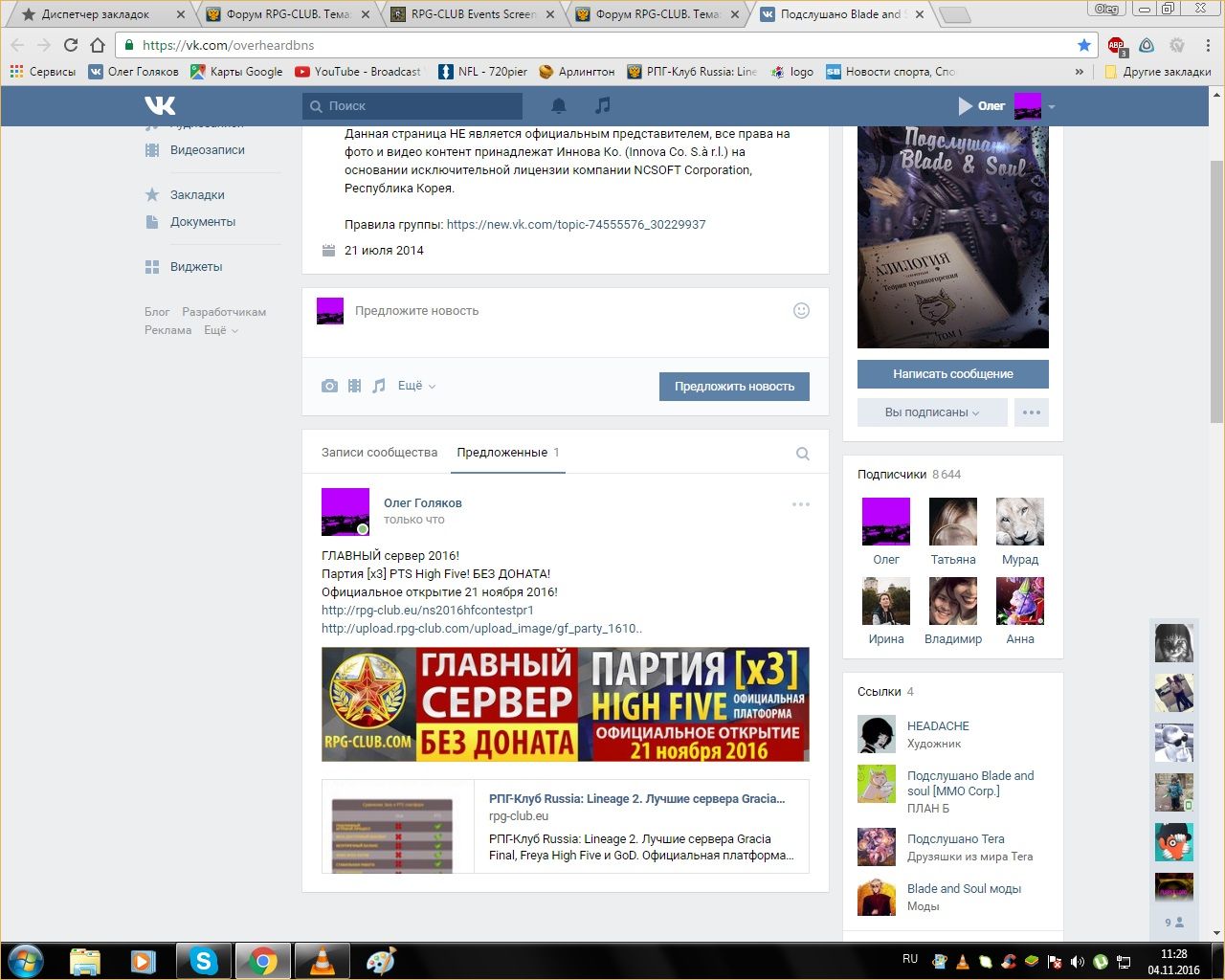Screen dimensions: 1225x980
Task: Switch to Записи сообщества tab
Action: tap(379, 453)
